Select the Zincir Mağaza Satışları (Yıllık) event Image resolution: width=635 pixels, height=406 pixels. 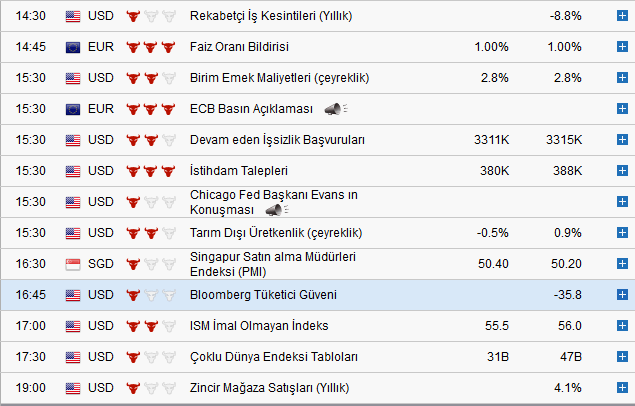coord(275,388)
